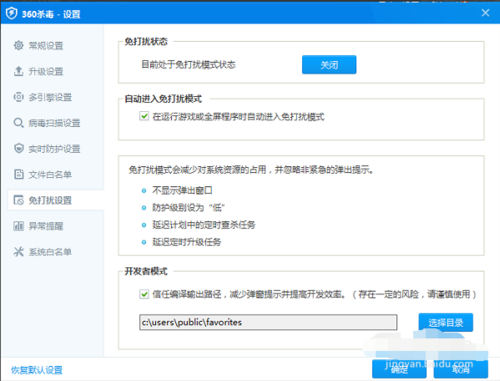Click the 360 shield logo in title bar

click(x=12, y=14)
